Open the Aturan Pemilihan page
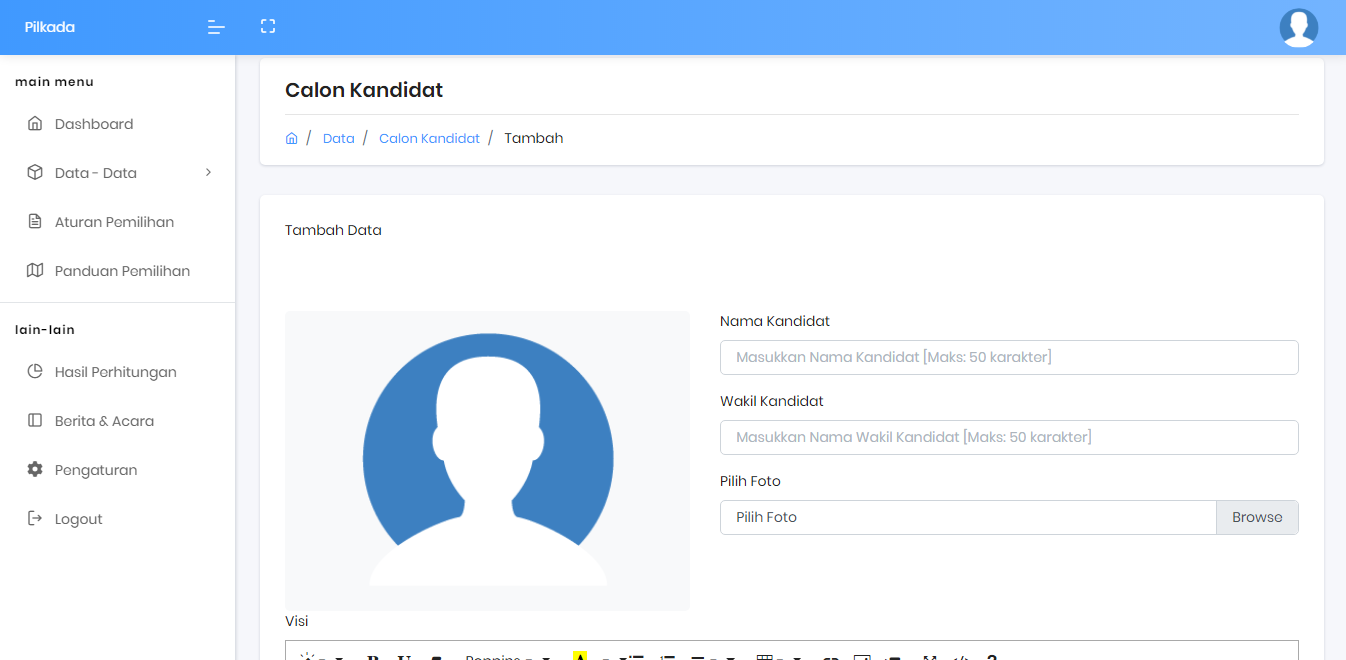This screenshot has width=1346, height=660. tap(114, 222)
